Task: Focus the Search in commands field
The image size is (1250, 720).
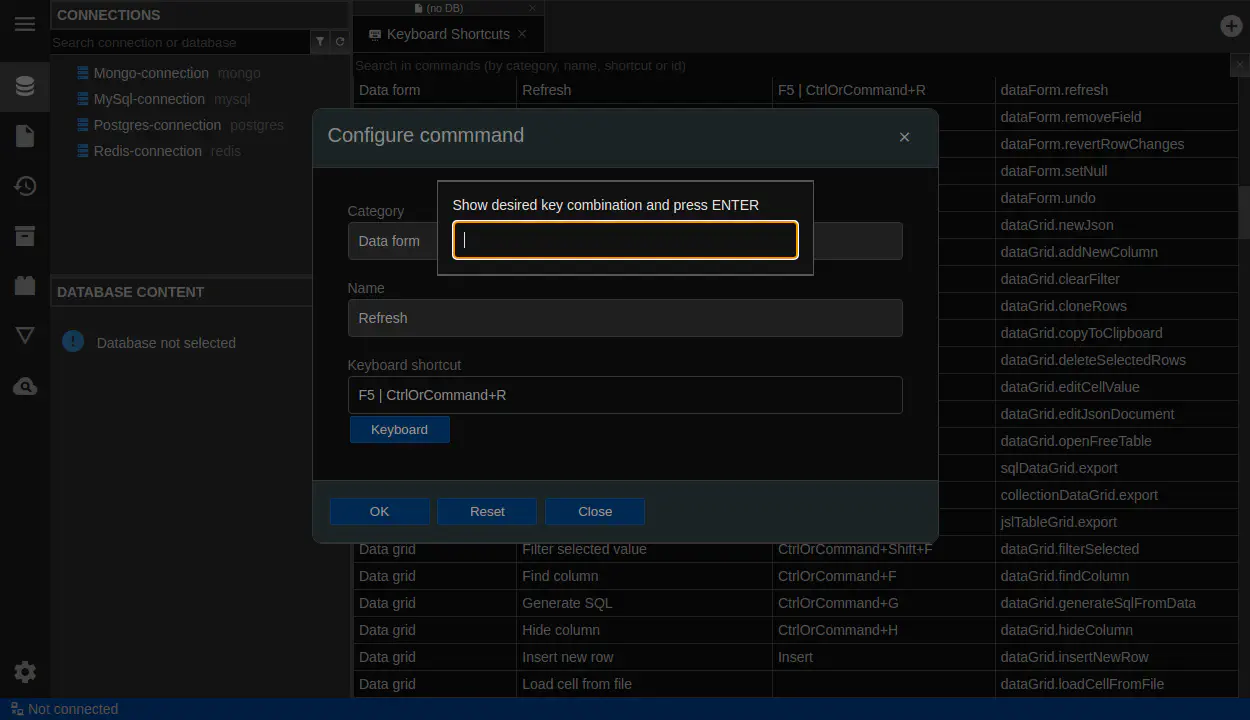Action: (792, 65)
